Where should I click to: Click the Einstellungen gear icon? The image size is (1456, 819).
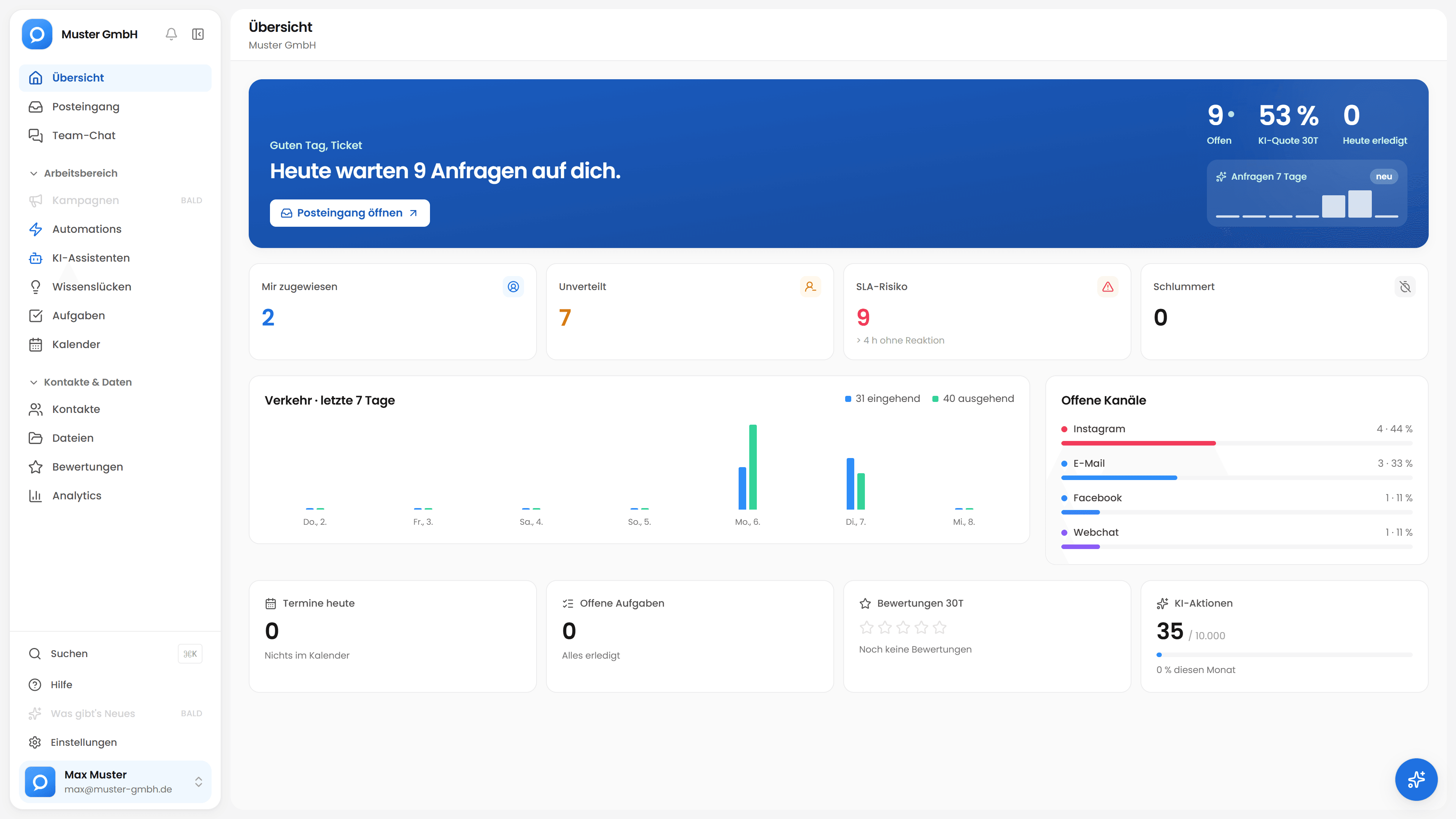35,742
